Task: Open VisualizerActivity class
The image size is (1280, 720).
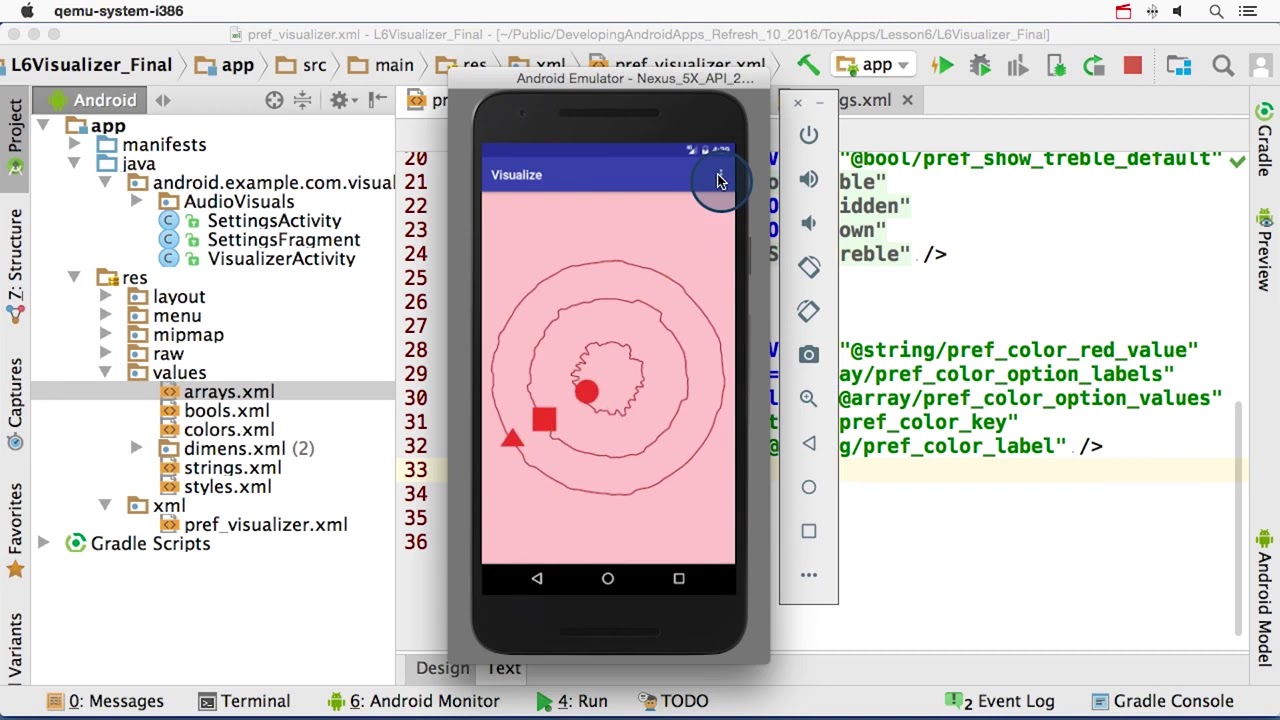Action: (x=281, y=259)
